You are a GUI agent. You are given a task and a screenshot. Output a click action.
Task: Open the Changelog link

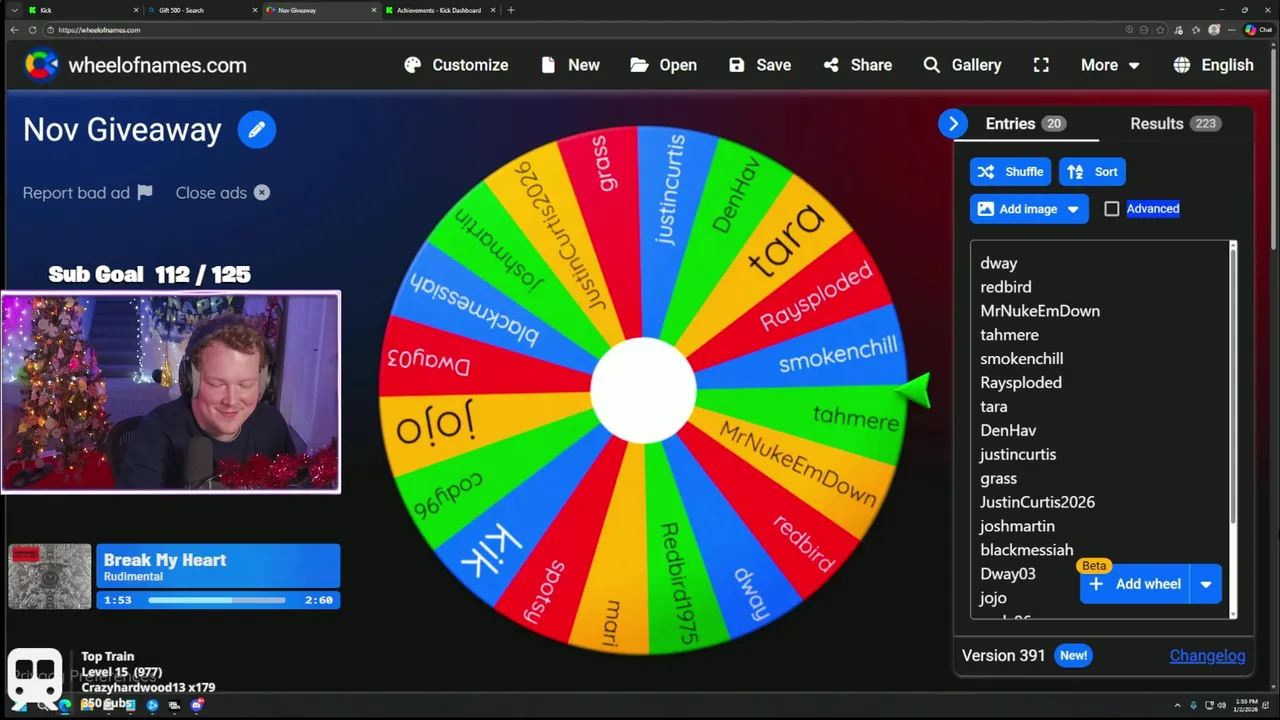click(1207, 656)
